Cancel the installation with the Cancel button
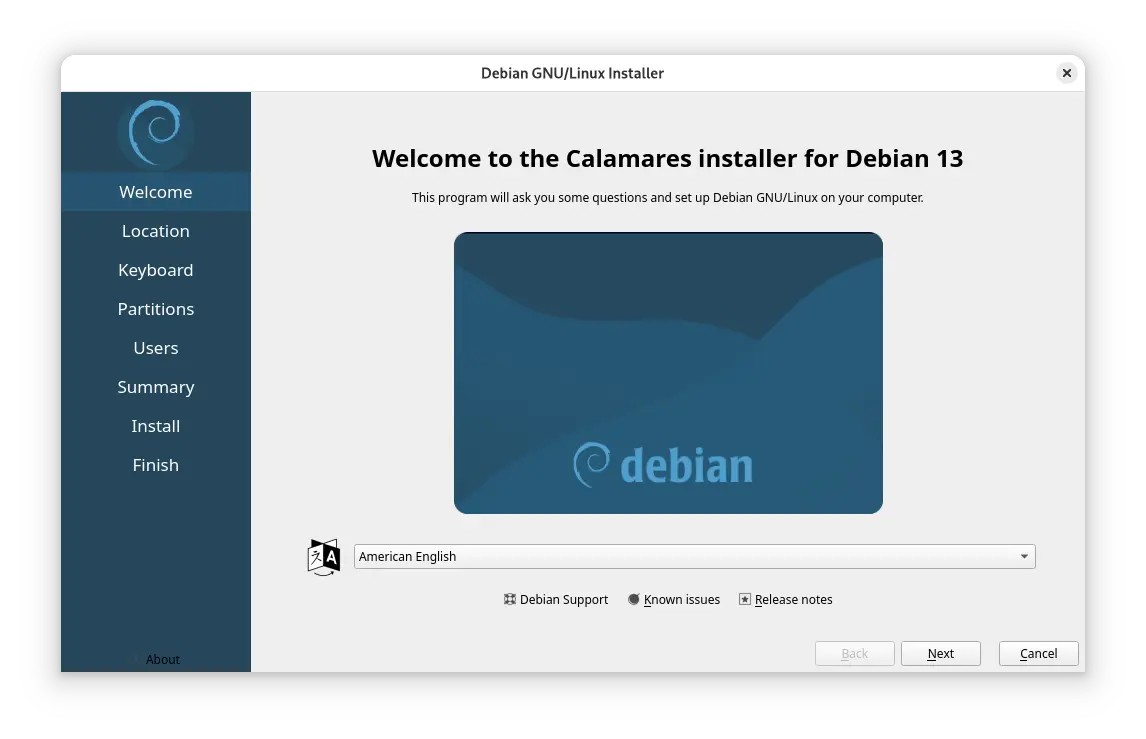 1038,654
